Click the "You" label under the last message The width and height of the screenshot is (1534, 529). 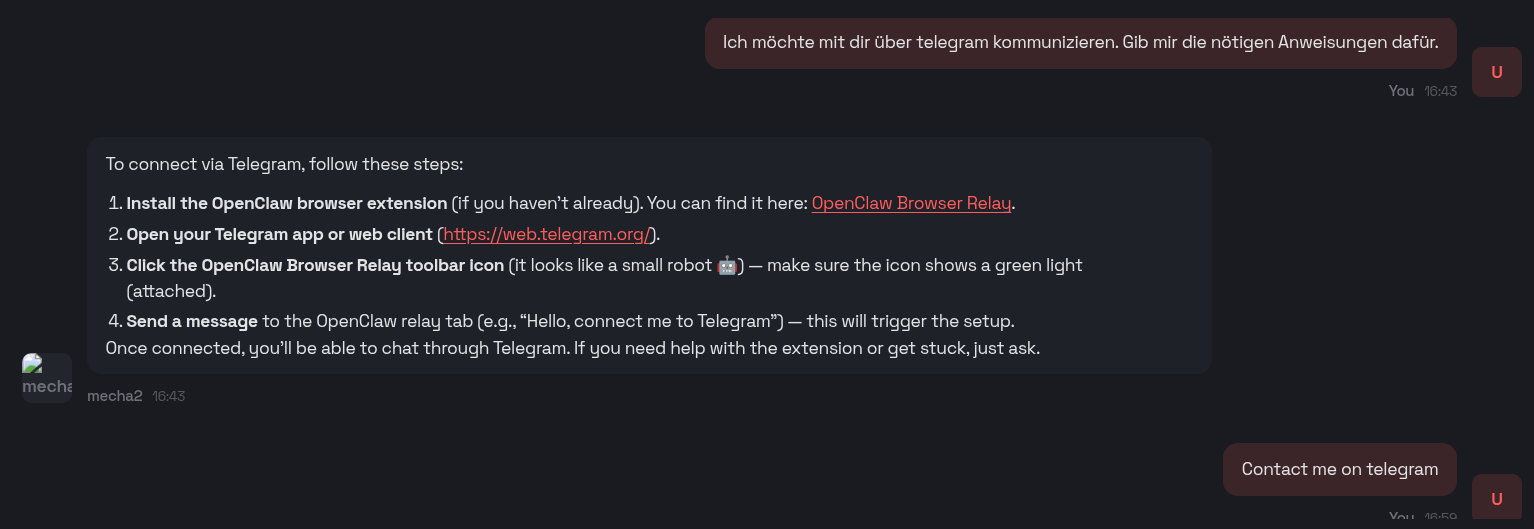click(x=1401, y=517)
